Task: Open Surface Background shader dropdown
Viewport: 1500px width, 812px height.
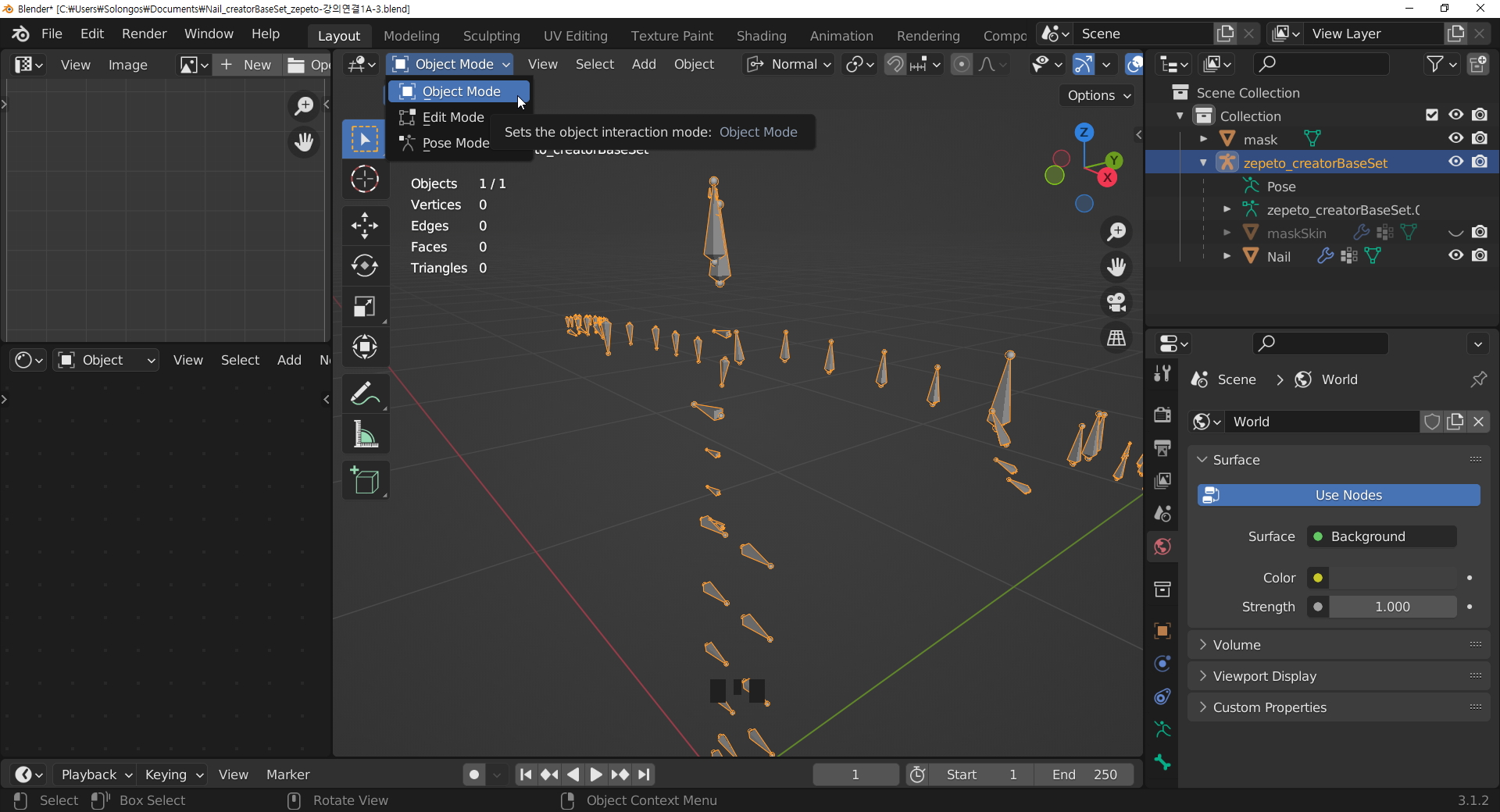Action: click(1381, 536)
